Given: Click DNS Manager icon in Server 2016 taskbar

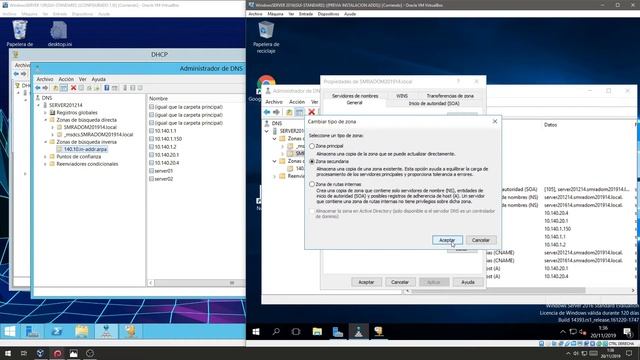Looking at the screenshot, I should 358,331.
